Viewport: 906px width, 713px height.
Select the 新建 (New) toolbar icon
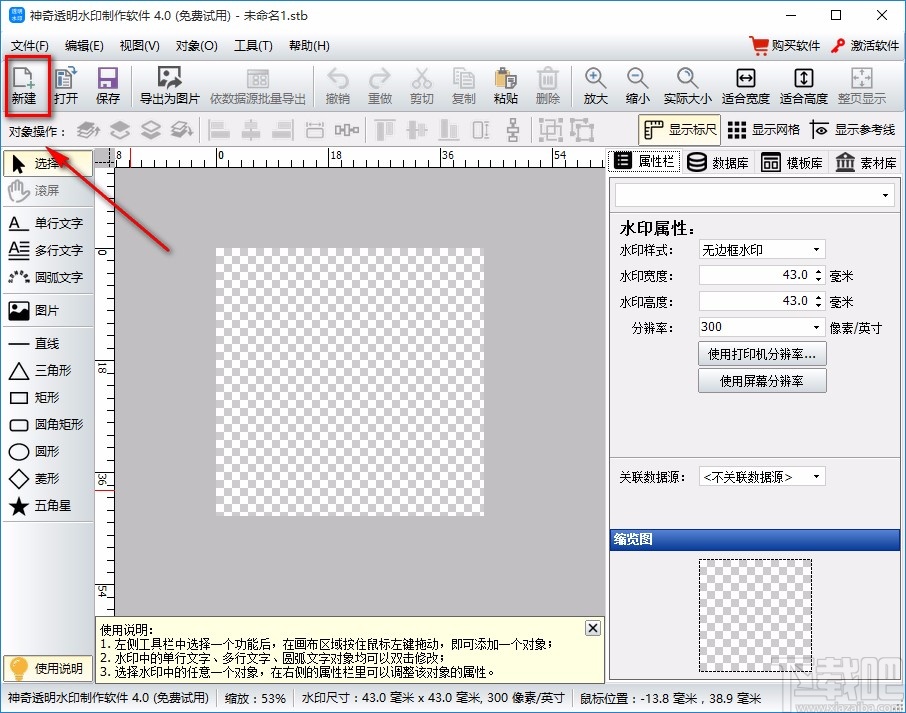tap(25, 85)
